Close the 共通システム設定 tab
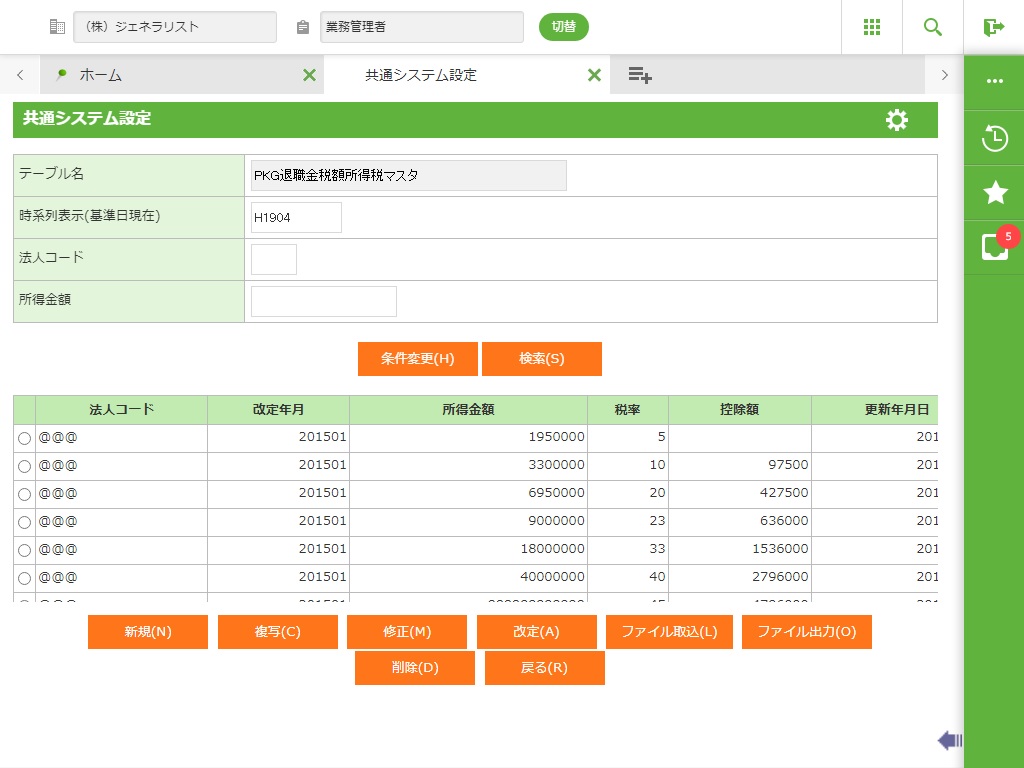The width and height of the screenshot is (1024, 768). tap(594, 75)
